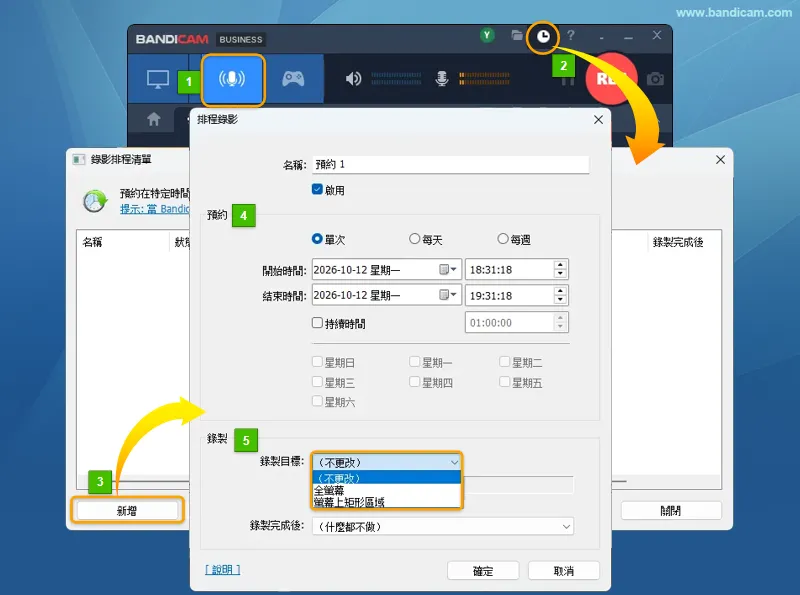The image size is (800, 595).
Task: Click the microphone icon beside the orange level meter
Action: coord(442,79)
